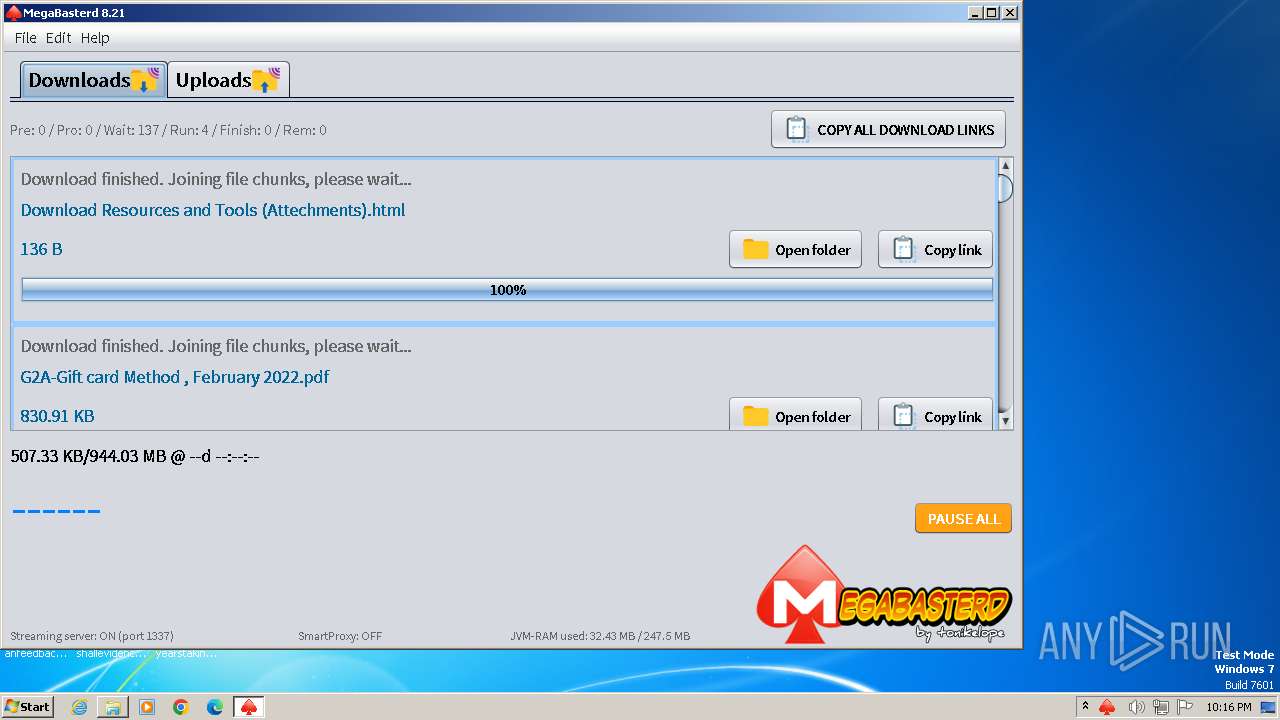
Task: Switch to the Uploads tab
Action: pyautogui.click(x=229, y=80)
